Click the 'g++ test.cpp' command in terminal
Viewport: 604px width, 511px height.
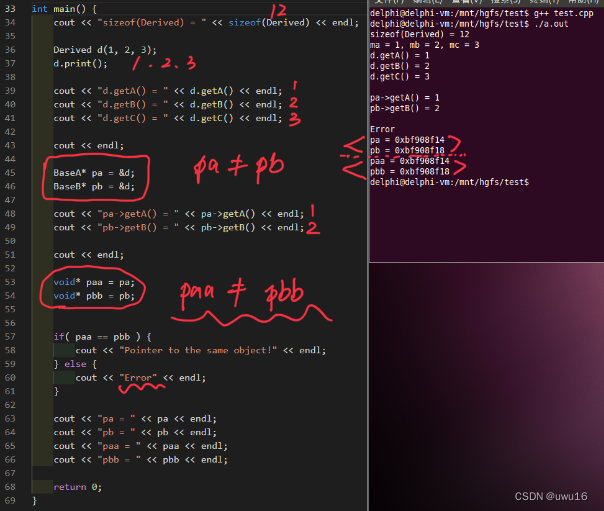pos(564,13)
